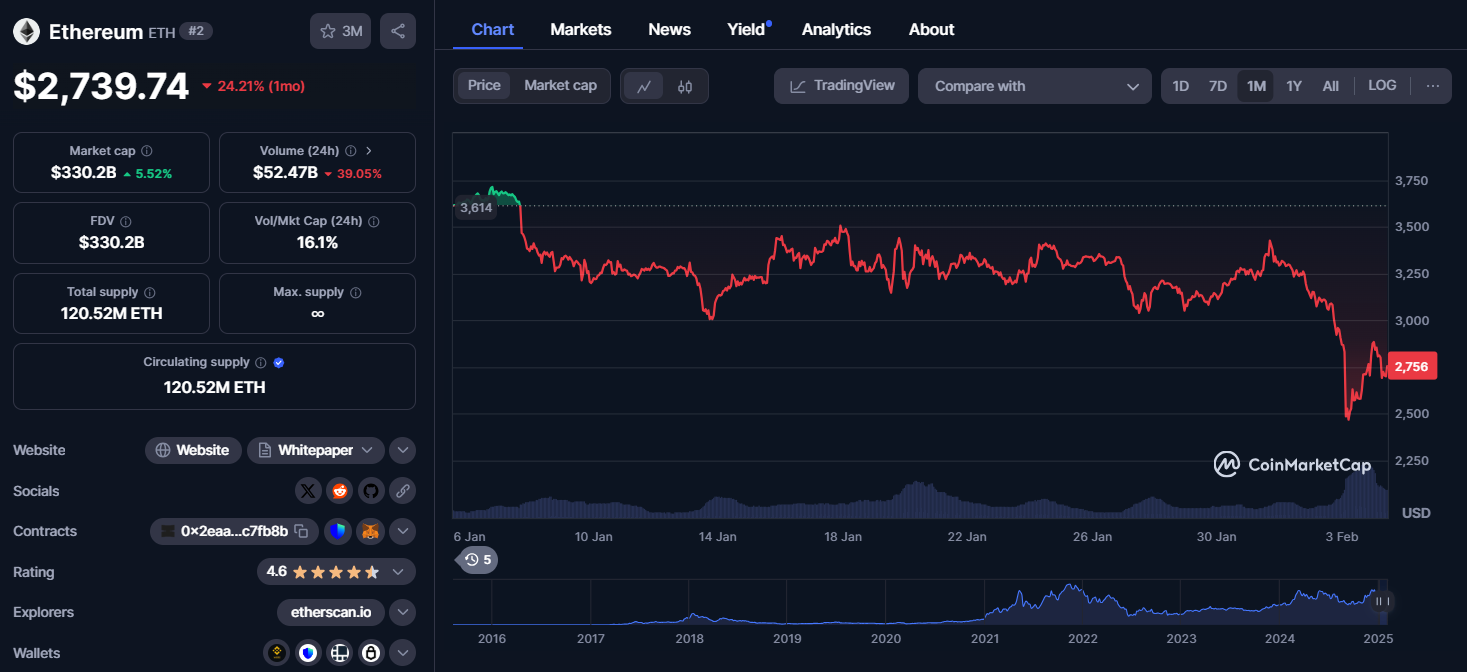1467x672 pixels.
Task: Expand more Website links chevron
Action: tap(403, 450)
